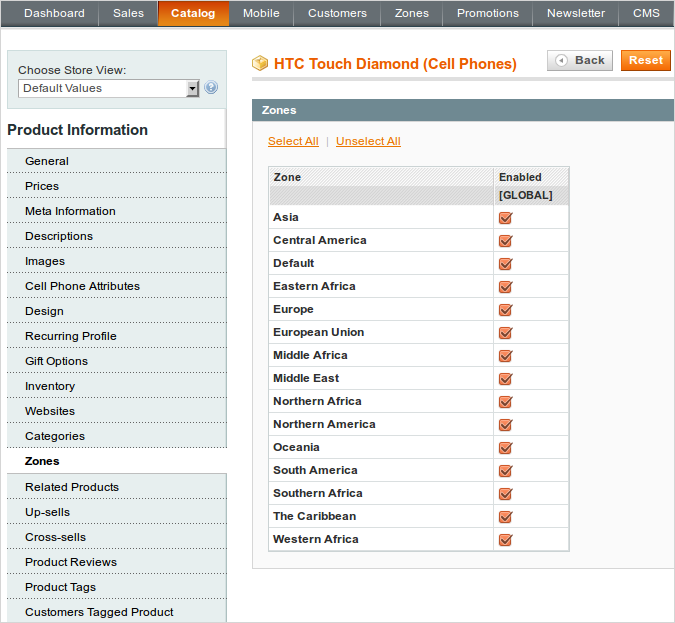
Task: Click the product box icon beside title
Action: point(260,63)
